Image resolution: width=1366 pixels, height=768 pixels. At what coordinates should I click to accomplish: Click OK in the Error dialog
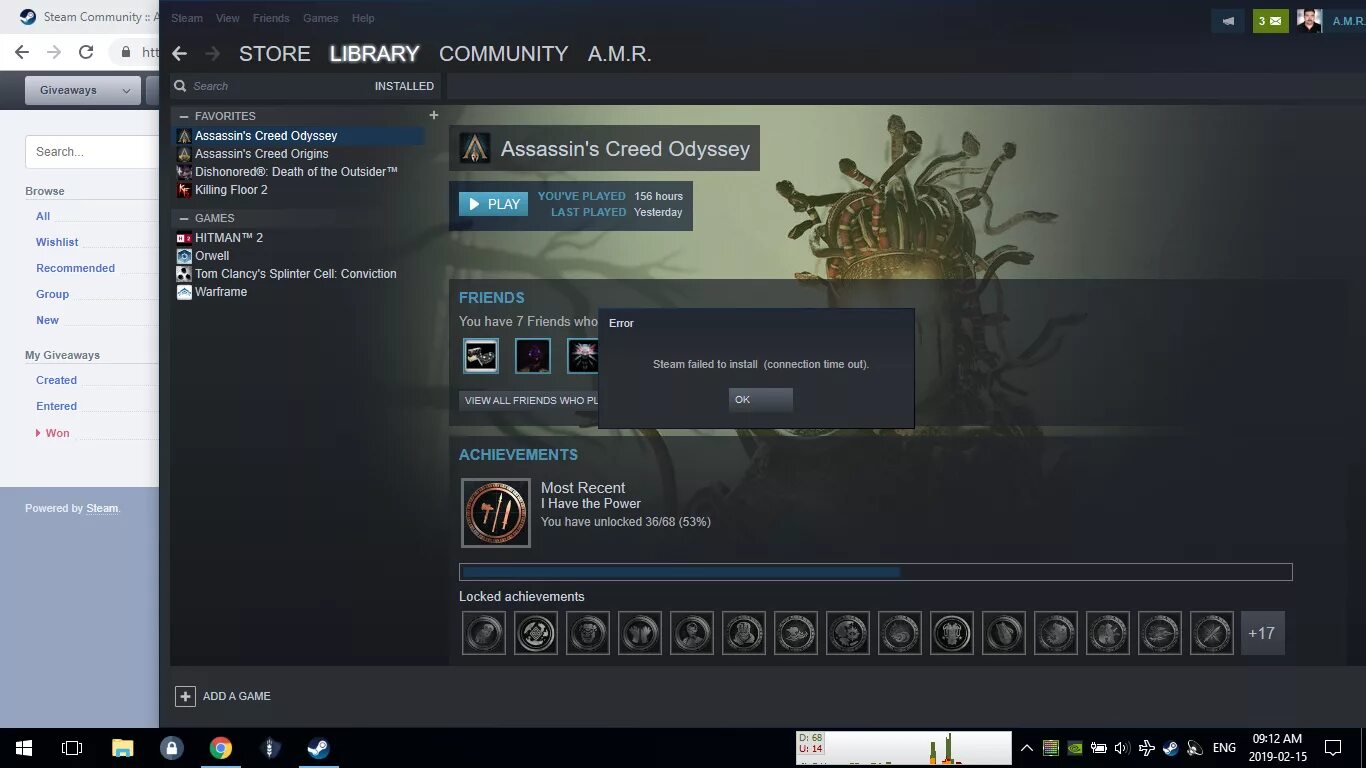[760, 399]
